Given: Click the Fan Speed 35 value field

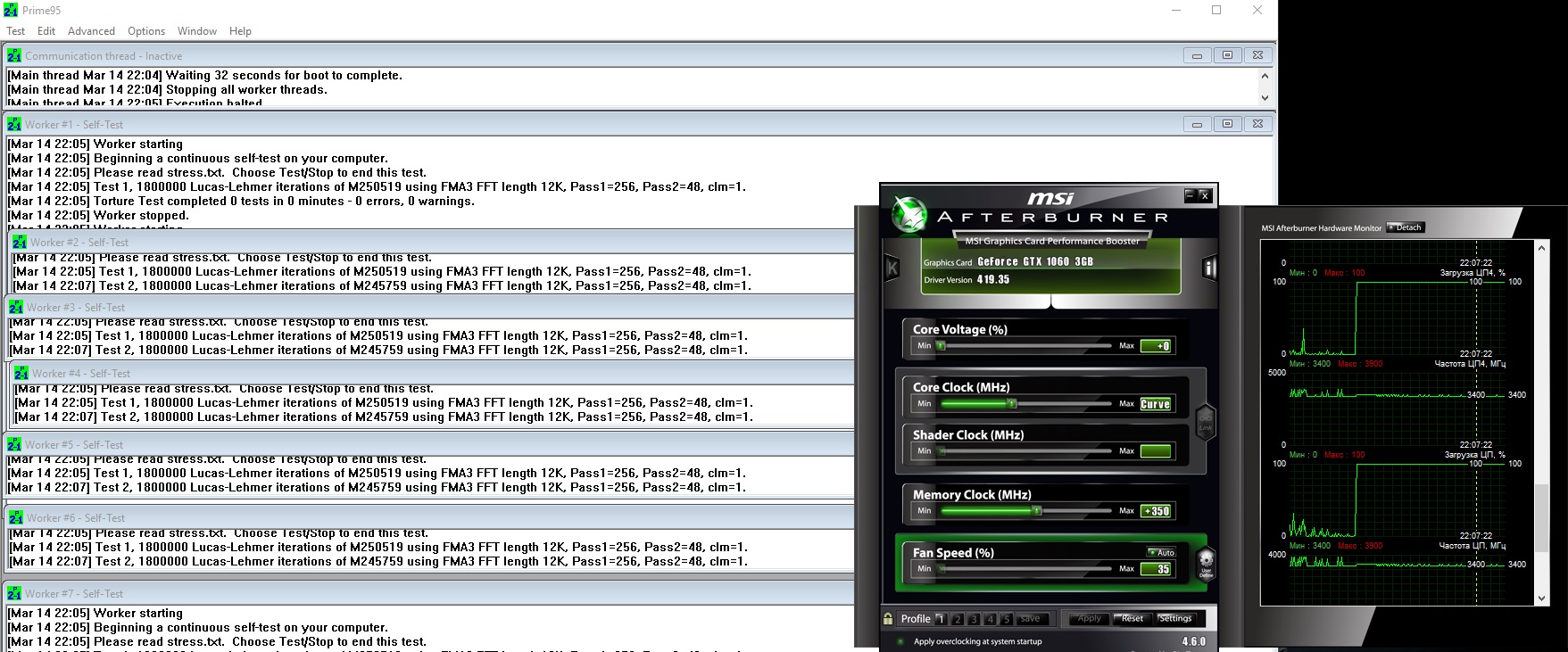Looking at the screenshot, I should (1156, 569).
